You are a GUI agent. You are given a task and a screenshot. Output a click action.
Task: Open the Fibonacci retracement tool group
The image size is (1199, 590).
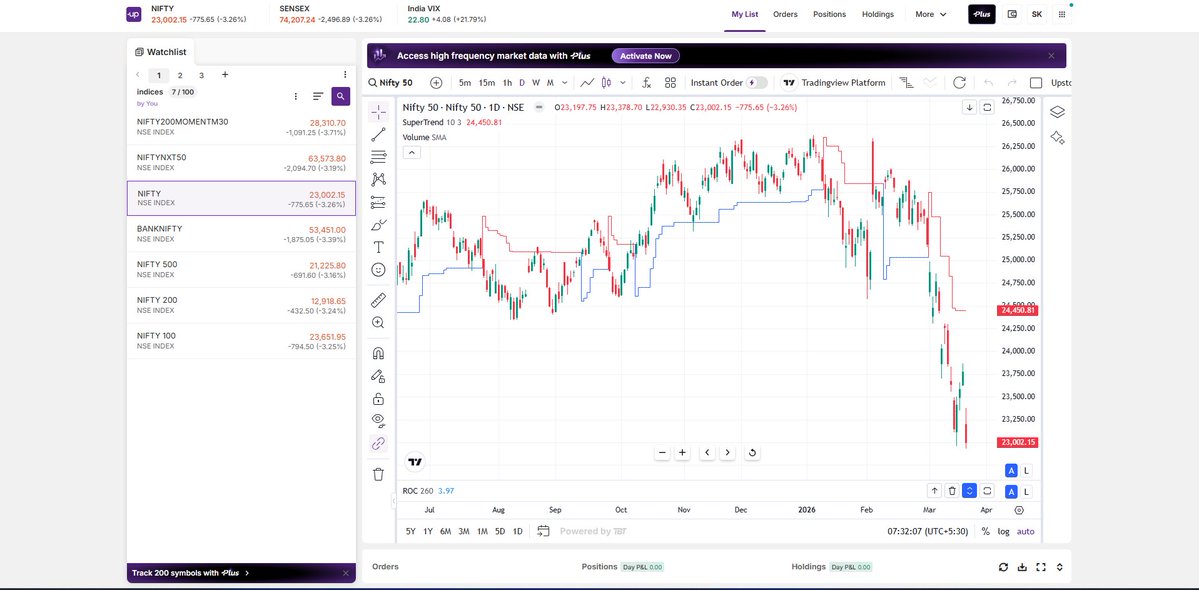point(378,157)
